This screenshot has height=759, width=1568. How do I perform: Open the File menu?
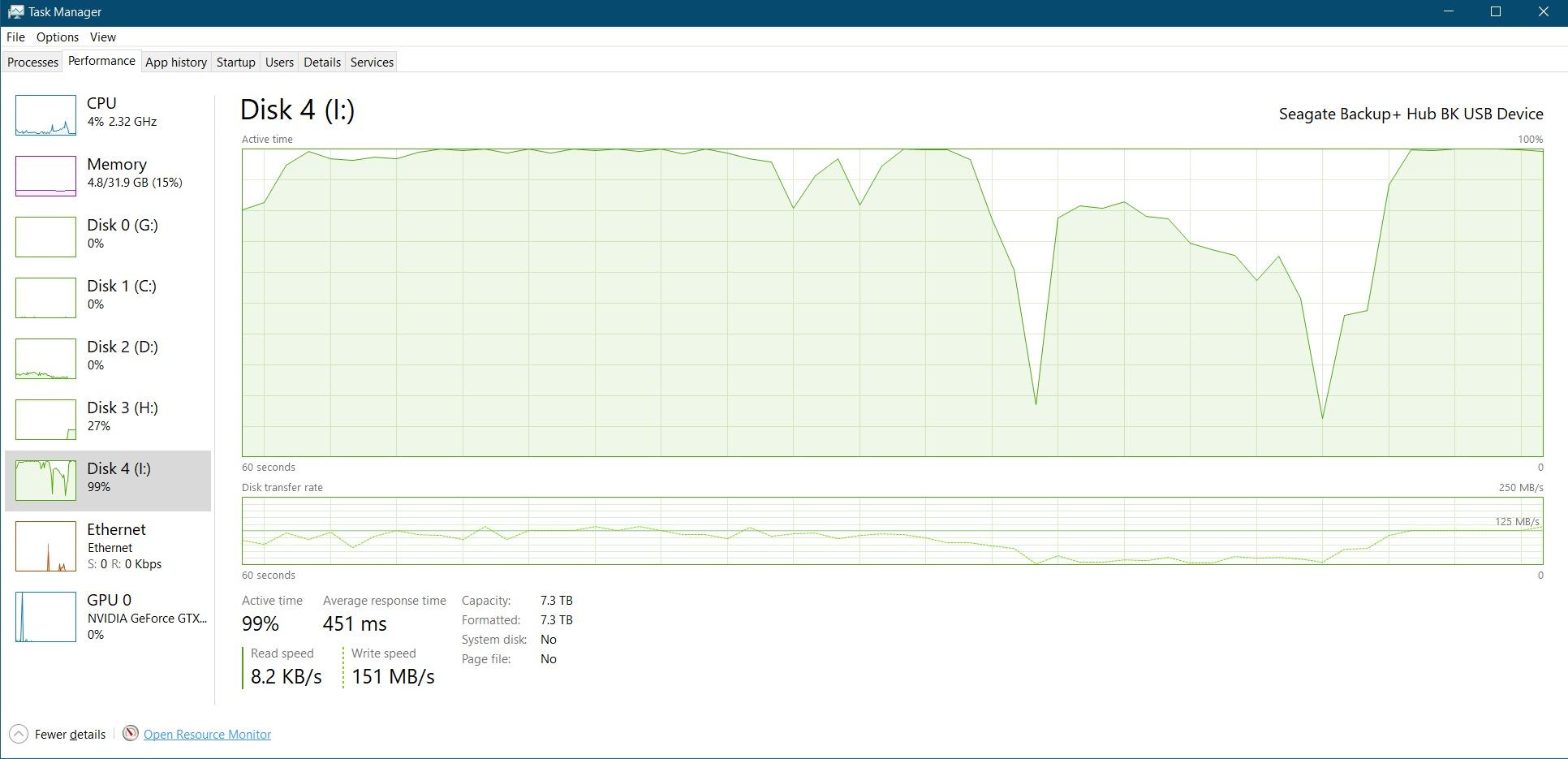(x=15, y=37)
